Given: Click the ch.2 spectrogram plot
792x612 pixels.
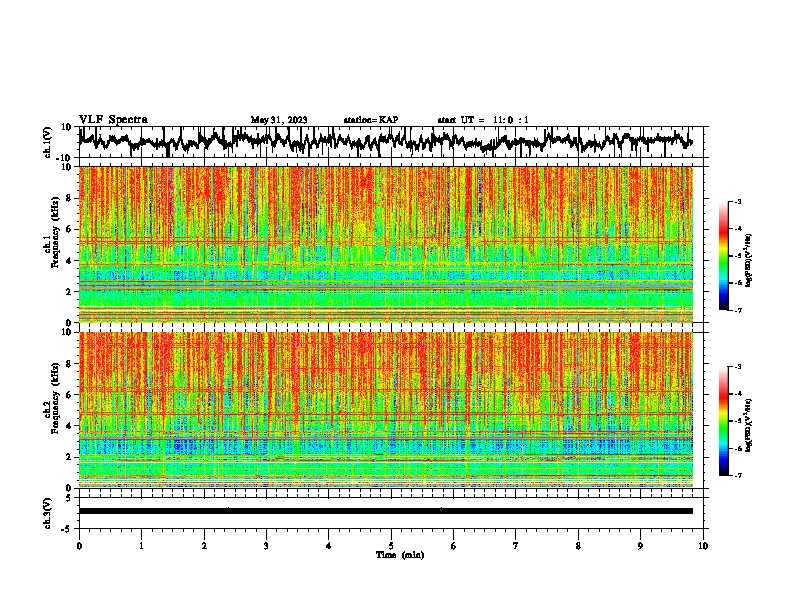Looking at the screenshot, I should [386, 410].
